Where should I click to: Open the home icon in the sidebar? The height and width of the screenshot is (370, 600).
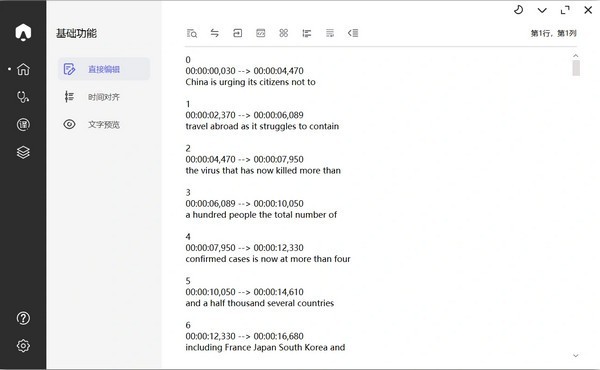(23, 69)
